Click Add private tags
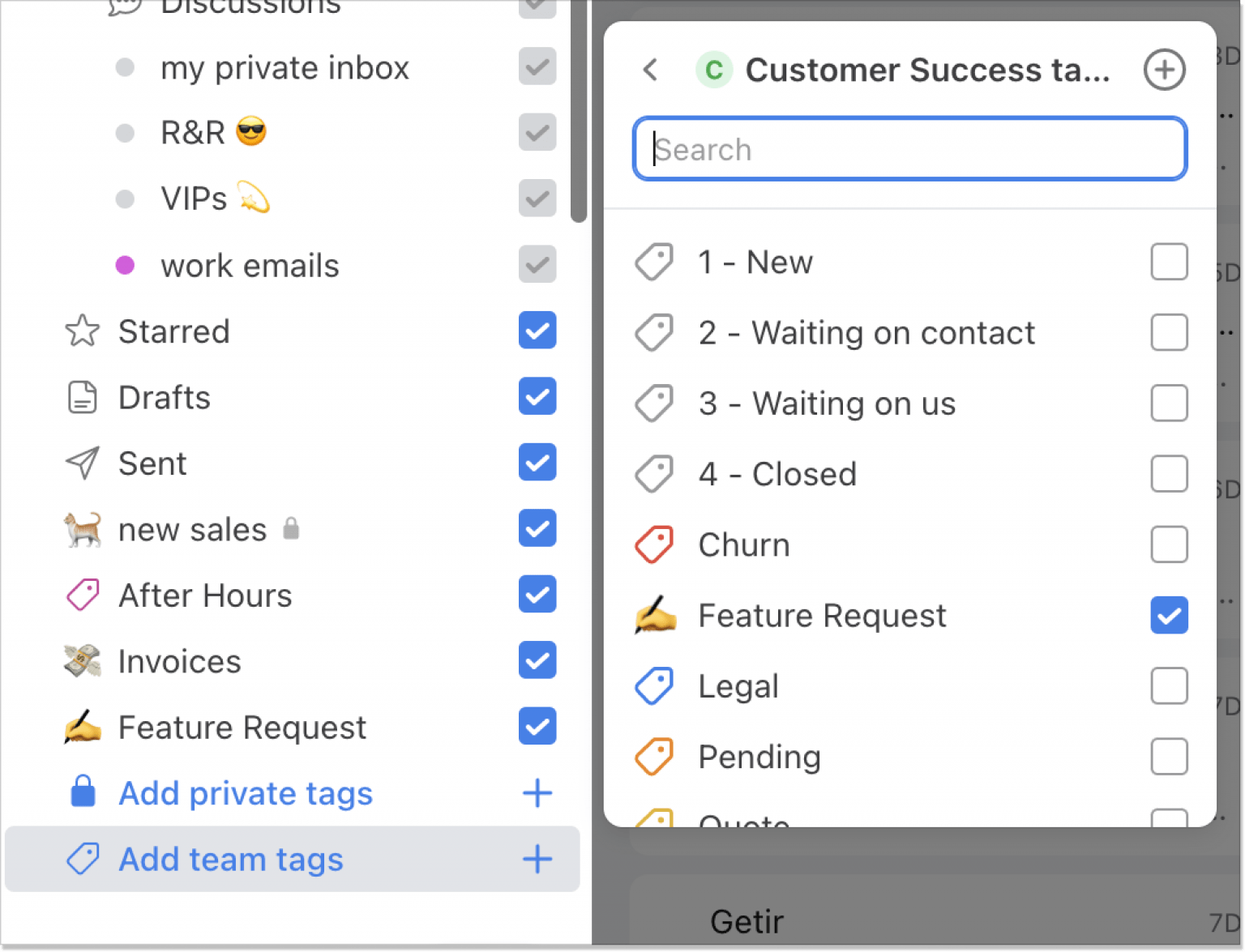1245x952 pixels. (245, 793)
